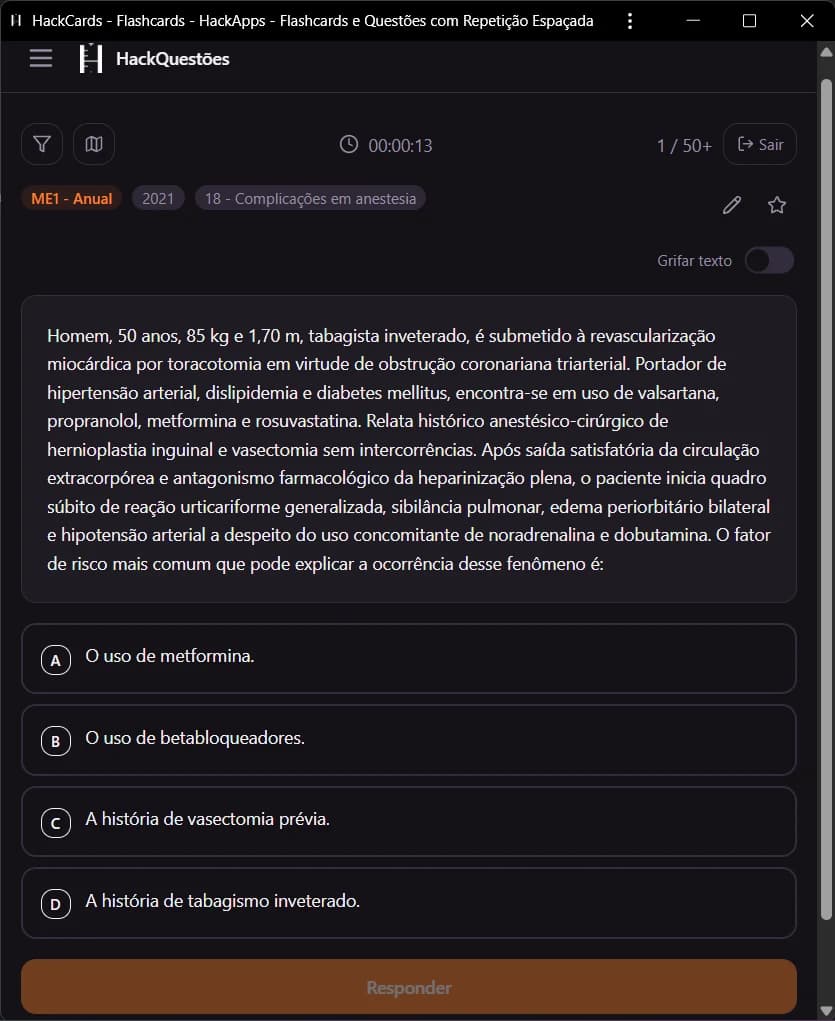Click the 18 - Complicações em anestesia tag
835x1021 pixels.
(310, 198)
